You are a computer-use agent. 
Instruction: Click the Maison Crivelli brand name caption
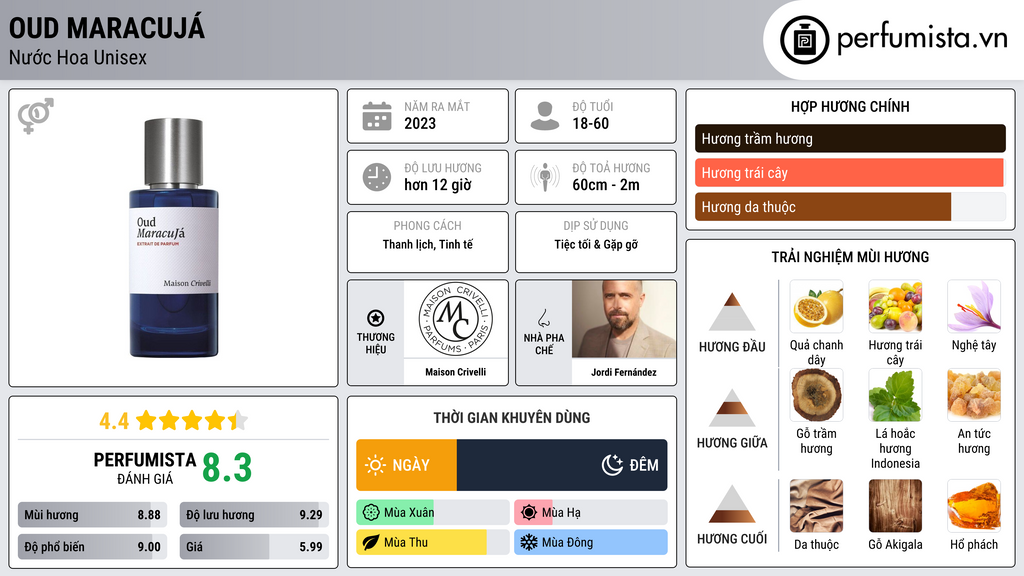tap(455, 372)
